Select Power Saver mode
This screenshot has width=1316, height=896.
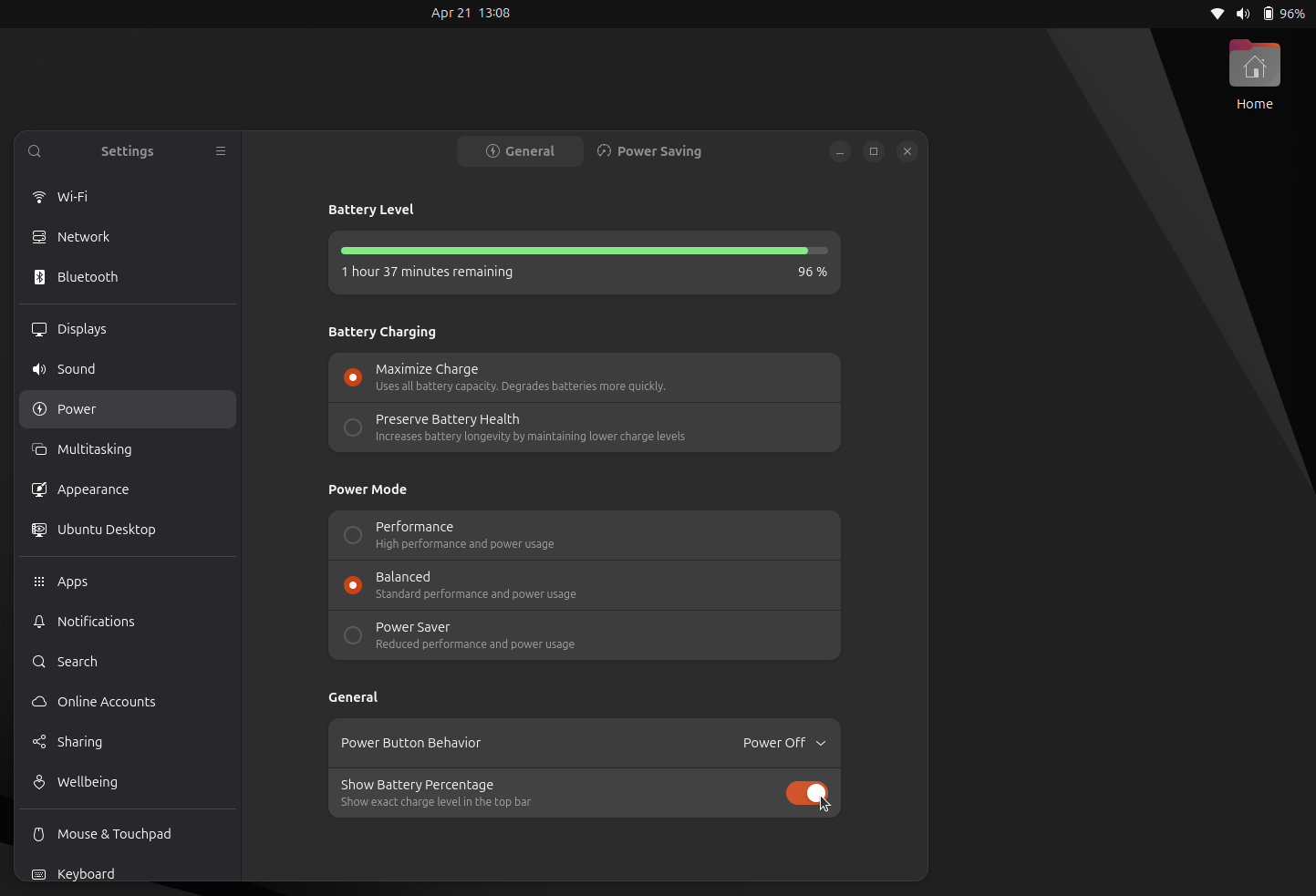[352, 634]
